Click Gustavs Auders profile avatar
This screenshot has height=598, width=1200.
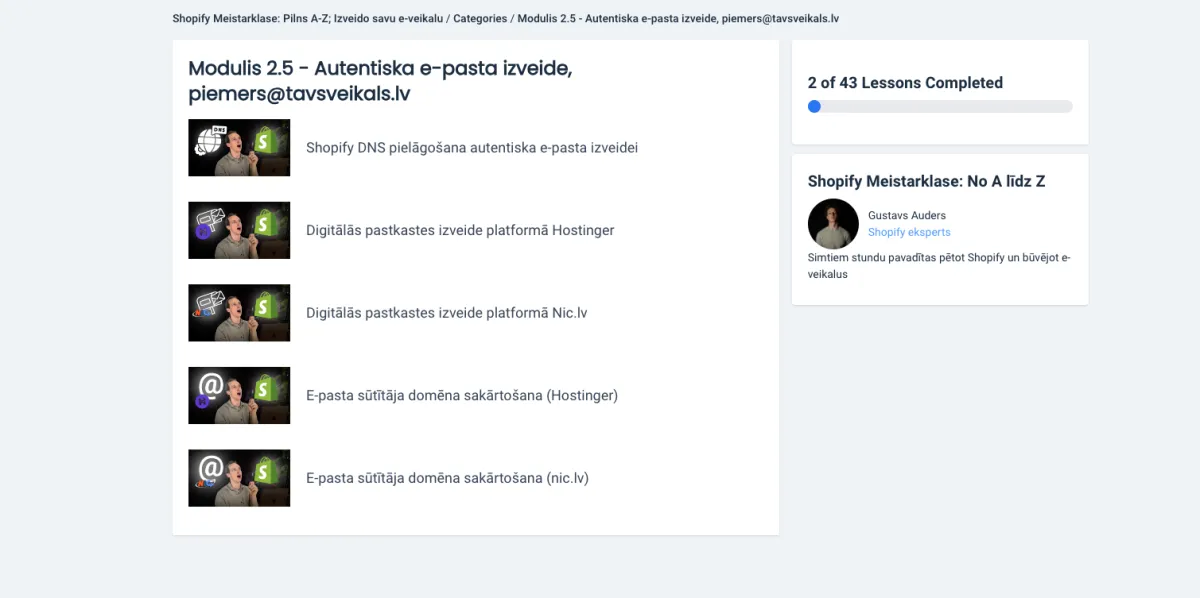click(x=833, y=224)
